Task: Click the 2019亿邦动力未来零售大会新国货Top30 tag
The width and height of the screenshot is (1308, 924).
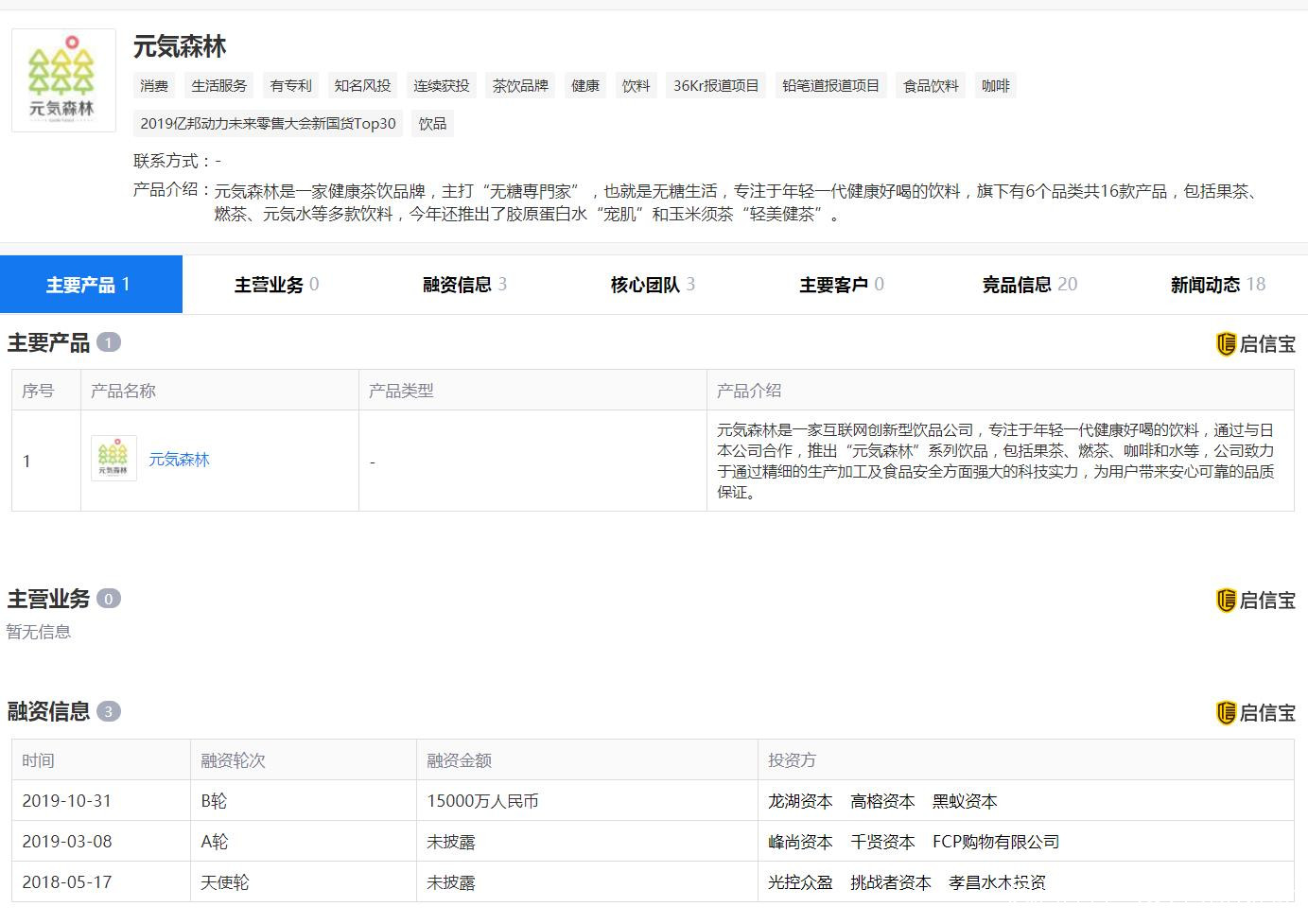Action: tap(268, 124)
